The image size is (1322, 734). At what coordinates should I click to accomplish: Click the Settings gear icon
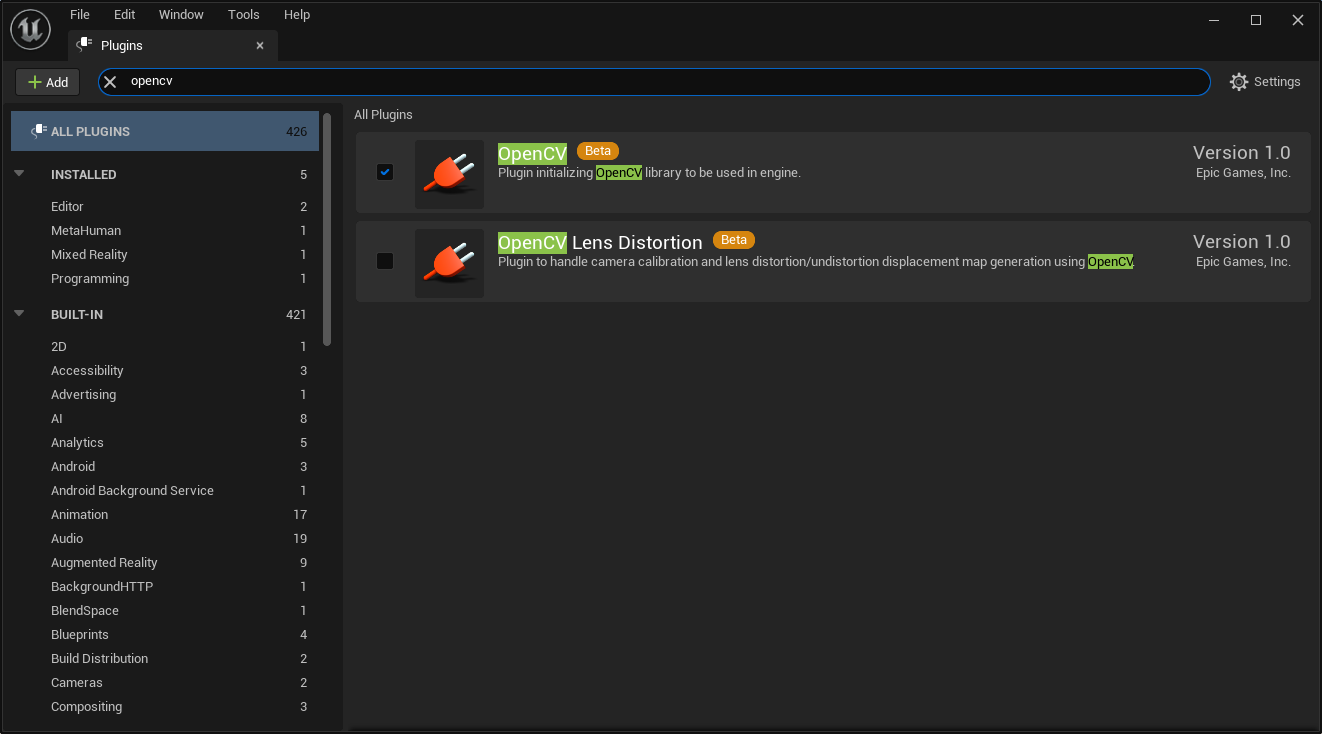point(1239,82)
